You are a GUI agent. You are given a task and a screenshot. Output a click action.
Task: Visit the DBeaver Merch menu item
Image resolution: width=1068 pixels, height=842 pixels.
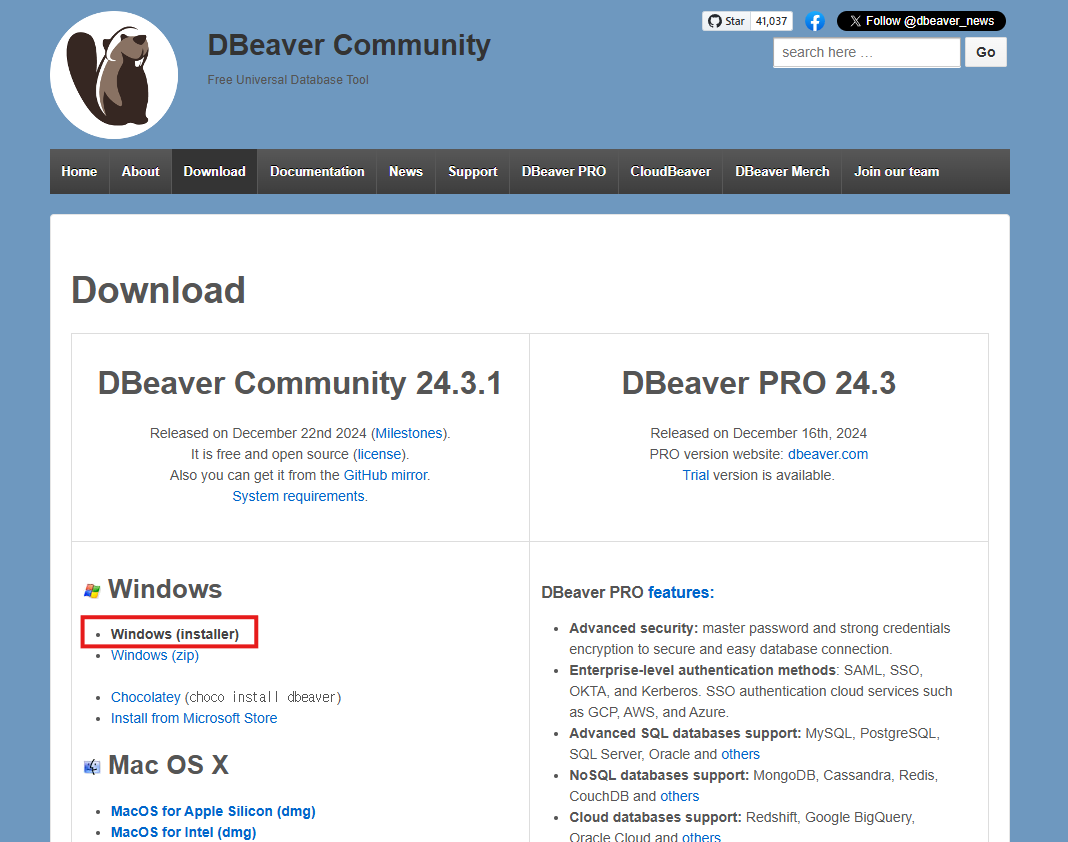[x=782, y=172]
